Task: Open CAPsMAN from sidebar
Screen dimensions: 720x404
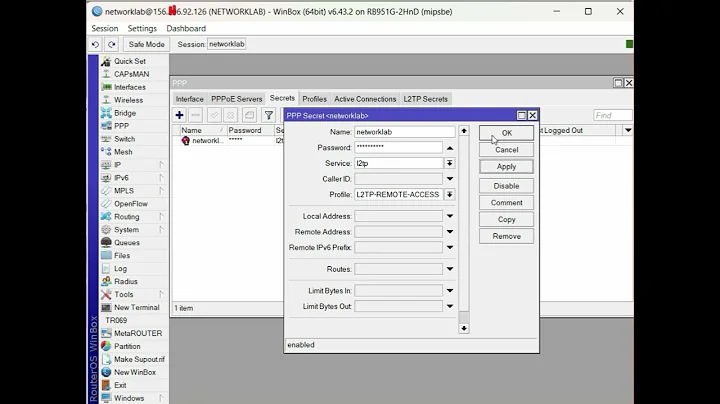Action: pos(131,74)
